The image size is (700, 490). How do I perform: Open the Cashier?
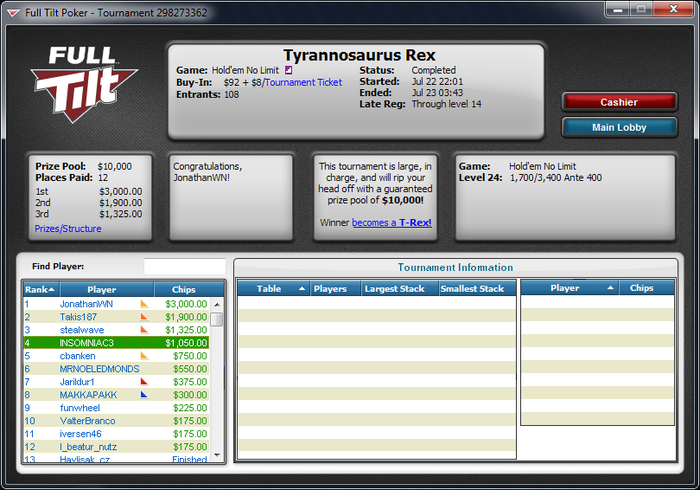coord(619,102)
